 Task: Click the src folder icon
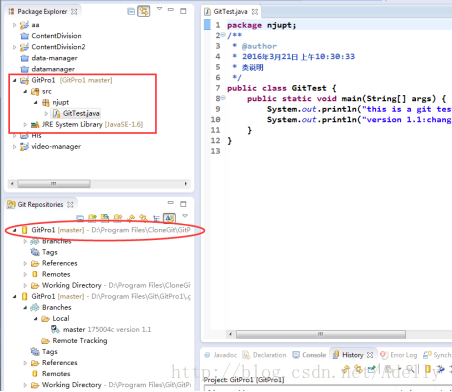[x=35, y=91]
